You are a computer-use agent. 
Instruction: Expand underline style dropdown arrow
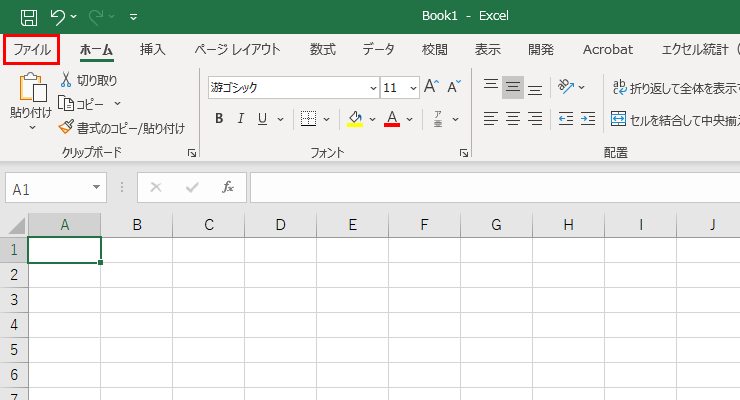click(280, 119)
